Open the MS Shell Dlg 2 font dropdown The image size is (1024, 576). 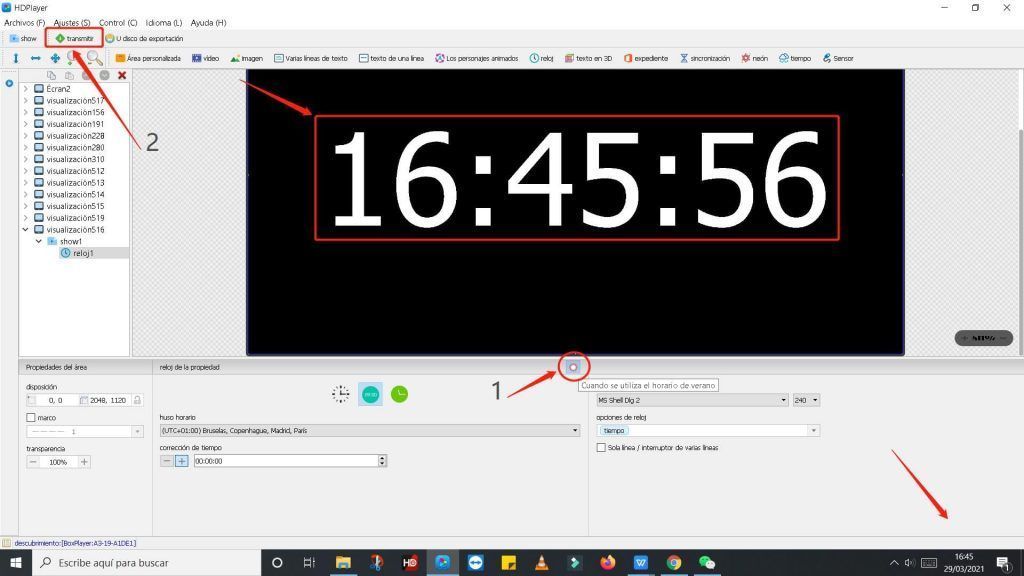[x=692, y=400]
